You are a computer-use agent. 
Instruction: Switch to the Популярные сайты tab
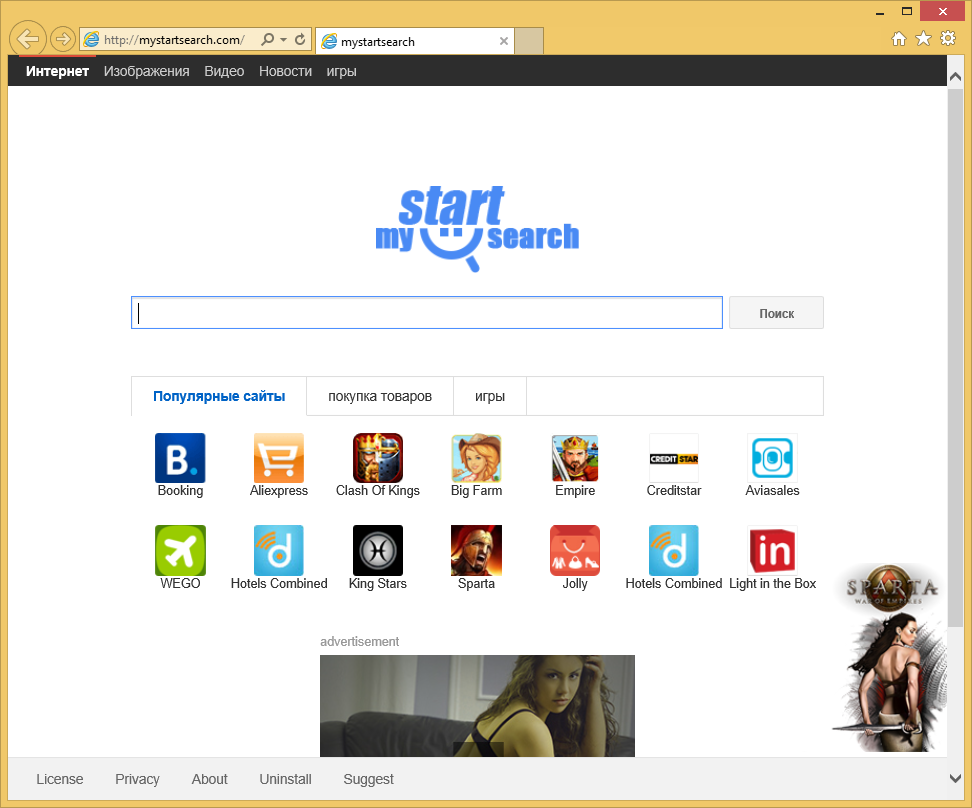click(219, 396)
